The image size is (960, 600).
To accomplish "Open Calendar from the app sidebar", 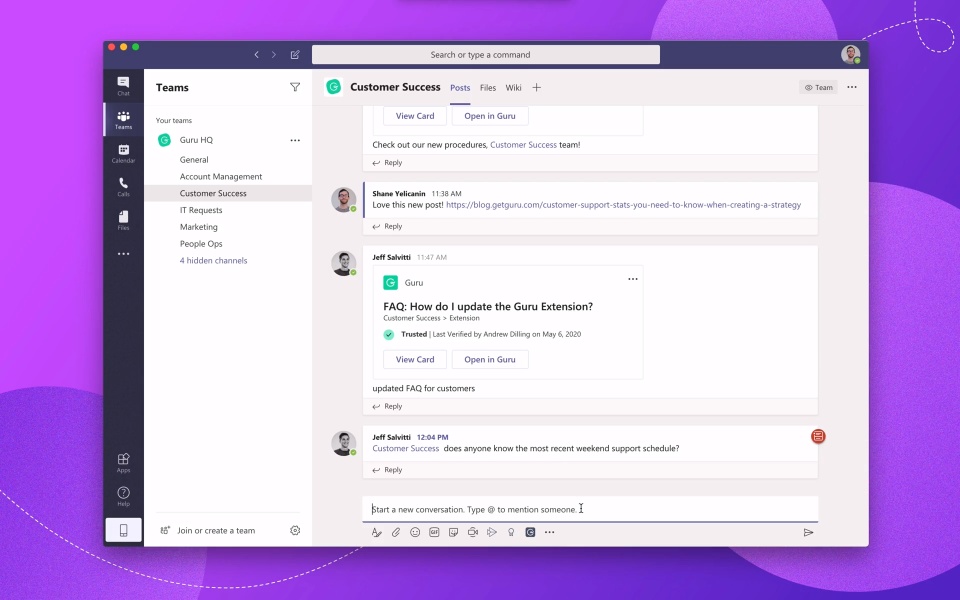I will point(123,153).
